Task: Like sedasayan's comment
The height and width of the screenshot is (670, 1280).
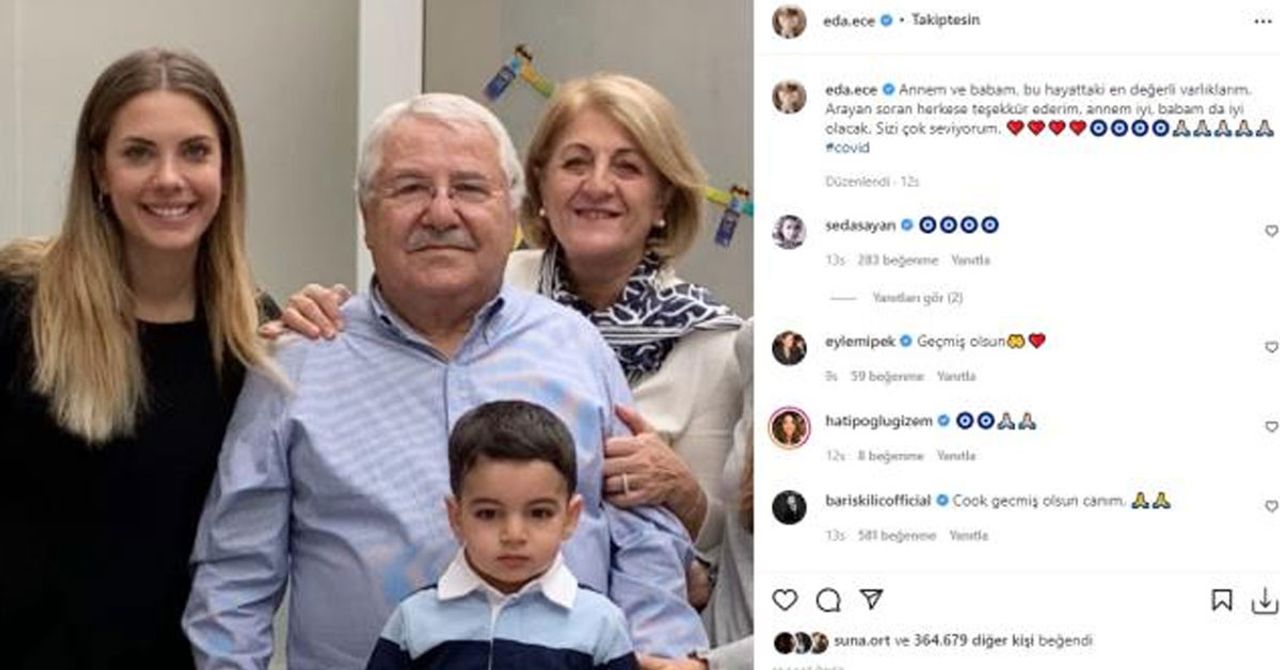Action: (1271, 231)
